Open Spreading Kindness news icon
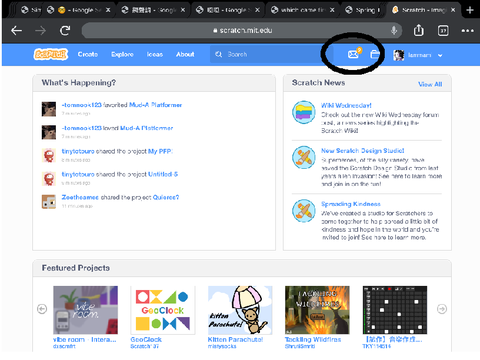This screenshot has width=480, height=360. click(304, 211)
